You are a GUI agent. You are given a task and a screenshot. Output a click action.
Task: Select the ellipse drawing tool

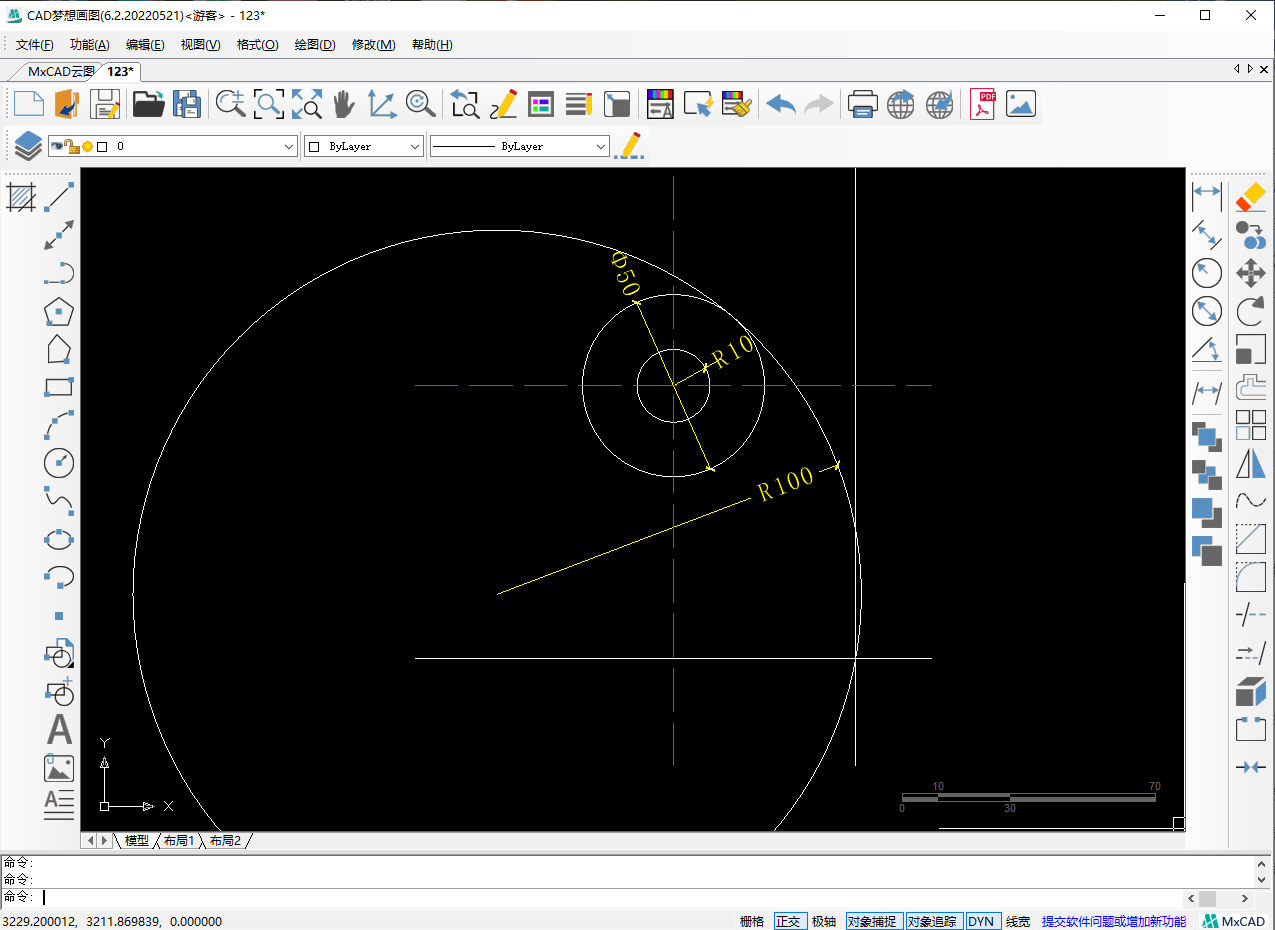coord(60,539)
